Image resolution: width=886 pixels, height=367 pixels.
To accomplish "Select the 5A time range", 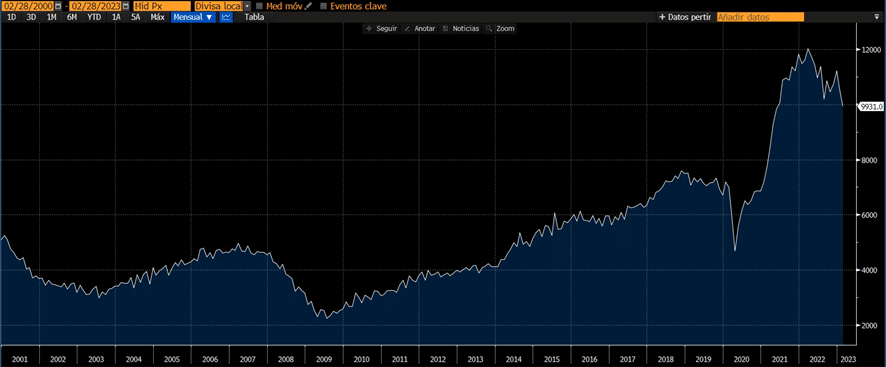I will point(136,17).
